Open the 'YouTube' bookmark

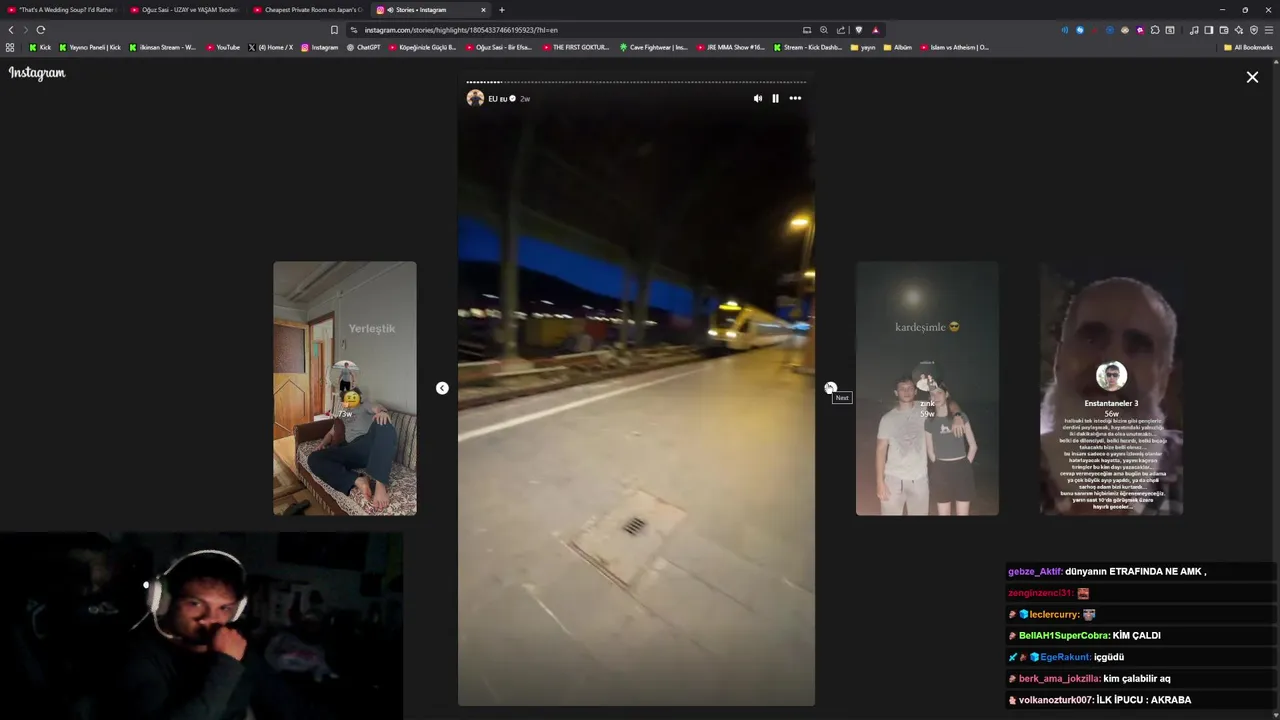click(223, 47)
